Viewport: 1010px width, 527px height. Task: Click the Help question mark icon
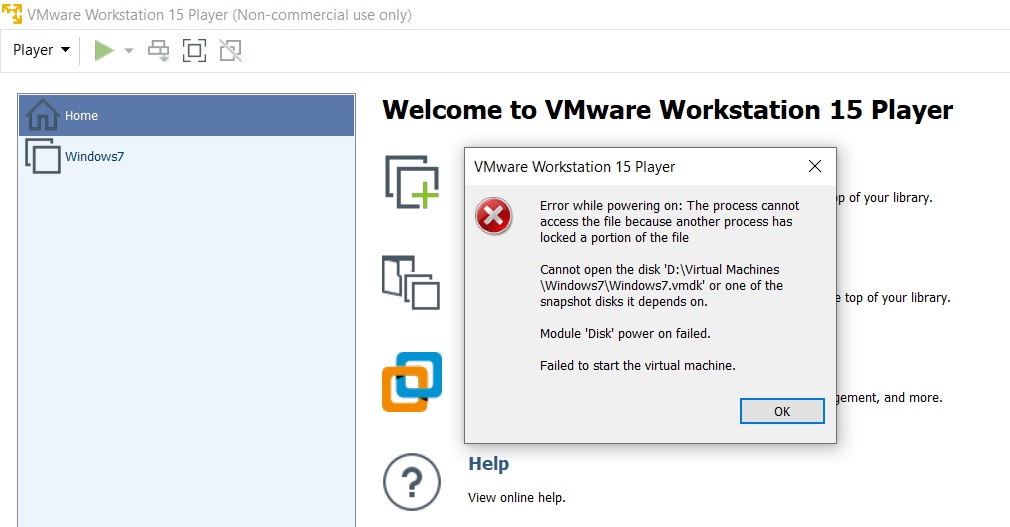412,482
